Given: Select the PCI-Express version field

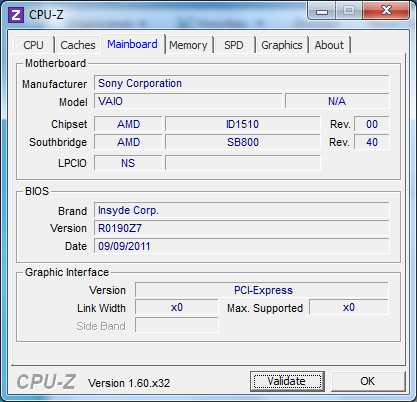Looking at the screenshot, I should 262,290.
